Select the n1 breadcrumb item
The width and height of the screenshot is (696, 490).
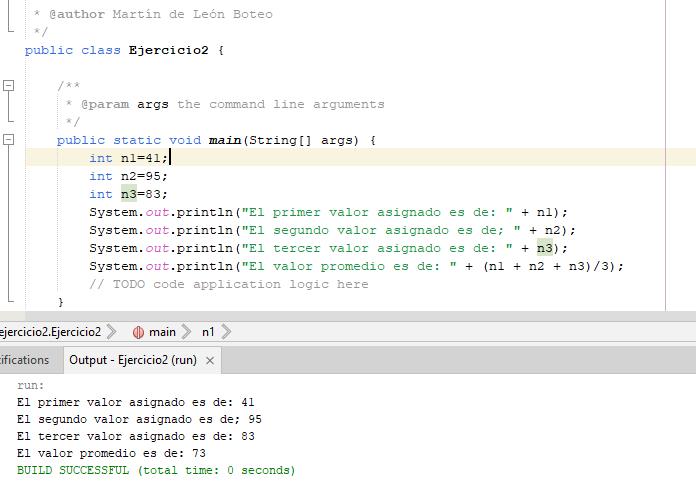(x=208, y=332)
